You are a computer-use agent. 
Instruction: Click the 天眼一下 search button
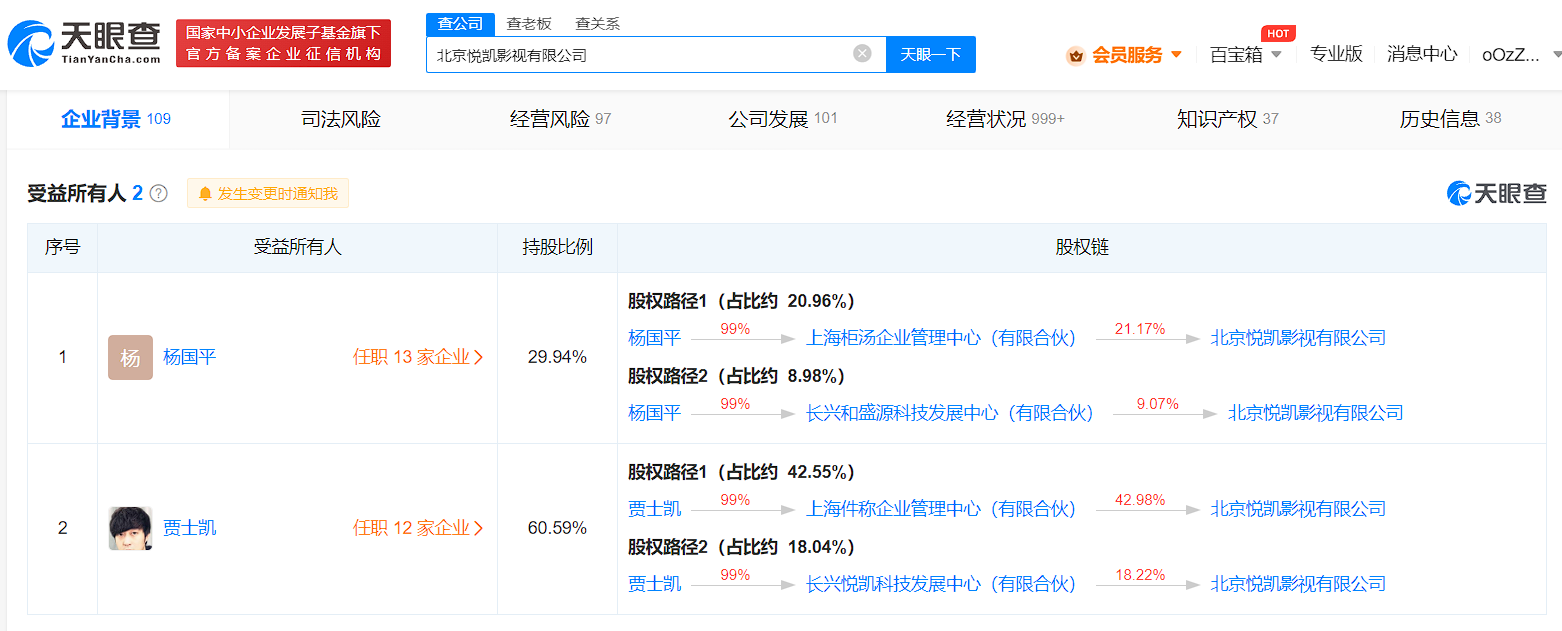[931, 54]
